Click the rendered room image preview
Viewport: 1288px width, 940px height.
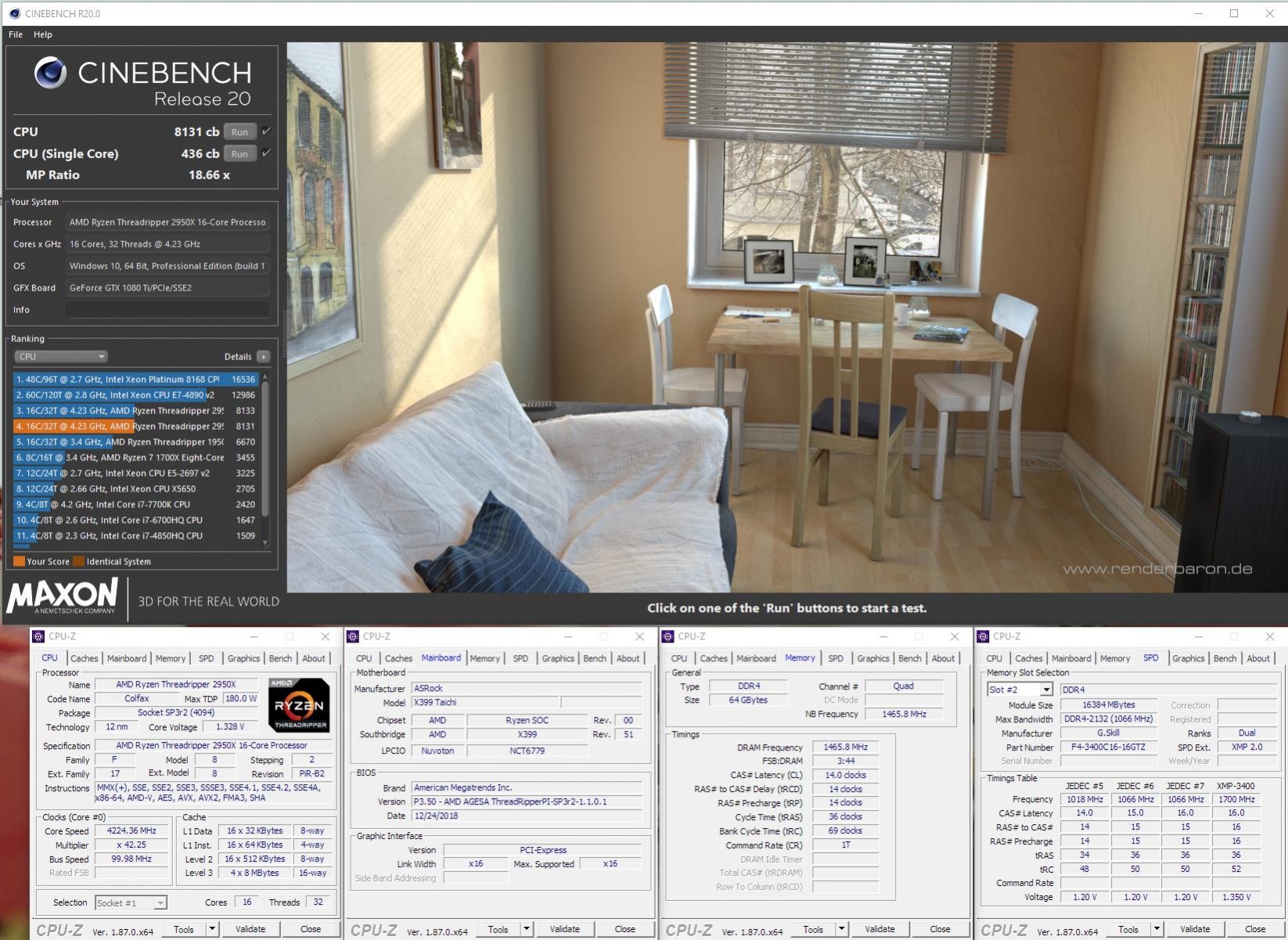coord(786,317)
